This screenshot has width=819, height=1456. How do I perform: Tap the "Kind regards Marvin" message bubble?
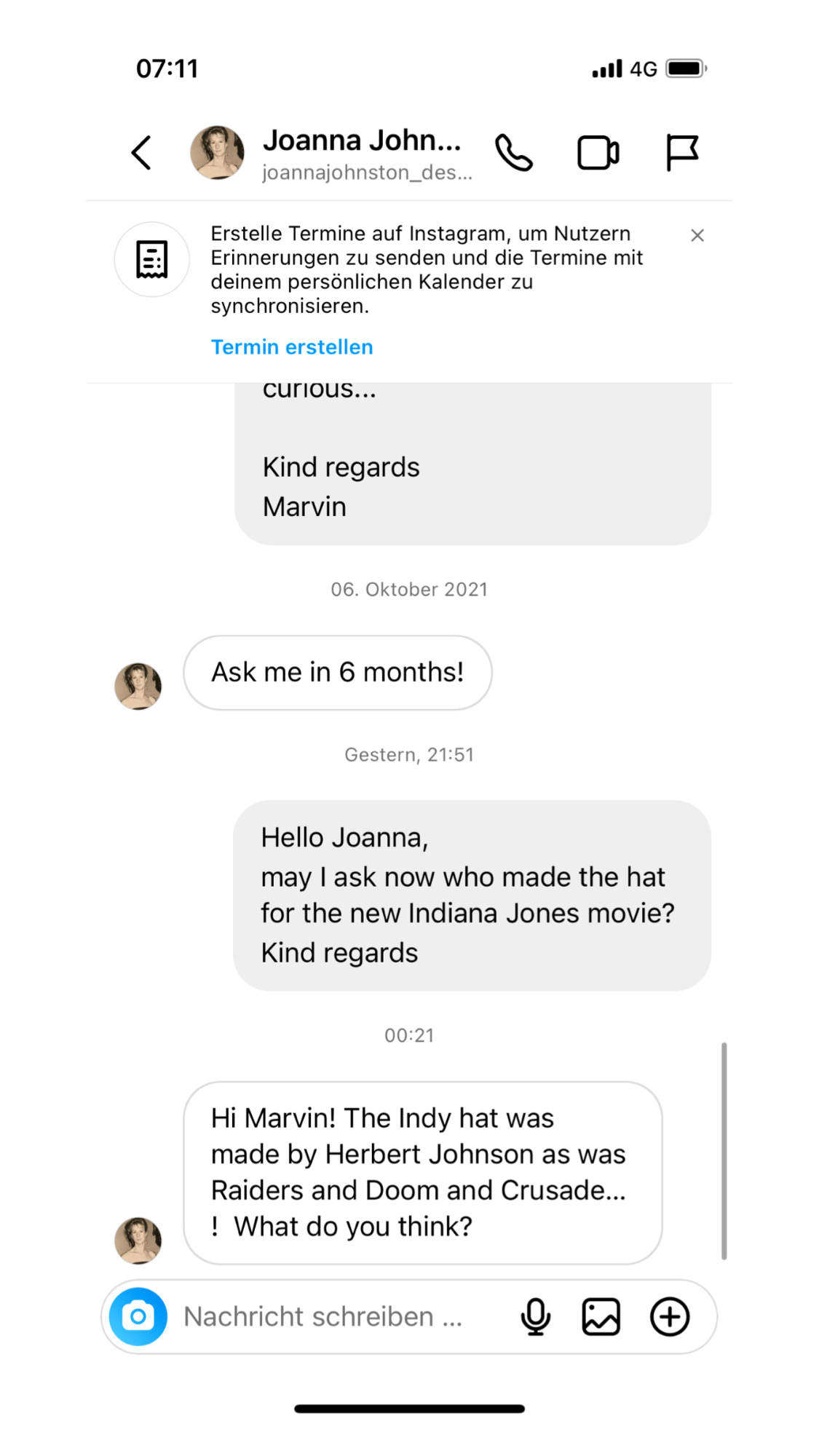(x=472, y=473)
